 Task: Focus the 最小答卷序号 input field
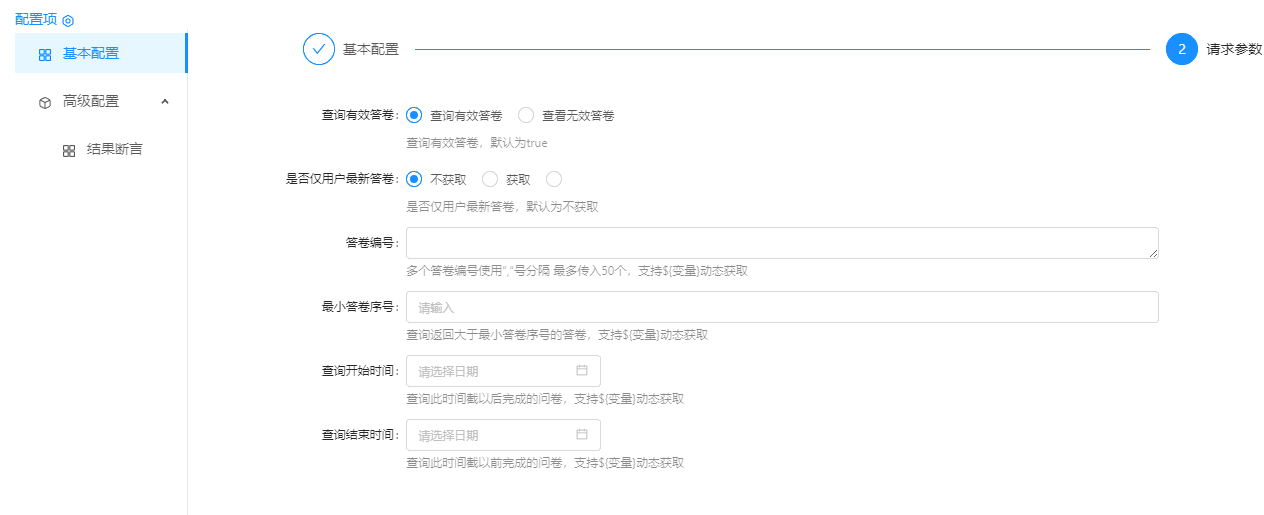781,307
